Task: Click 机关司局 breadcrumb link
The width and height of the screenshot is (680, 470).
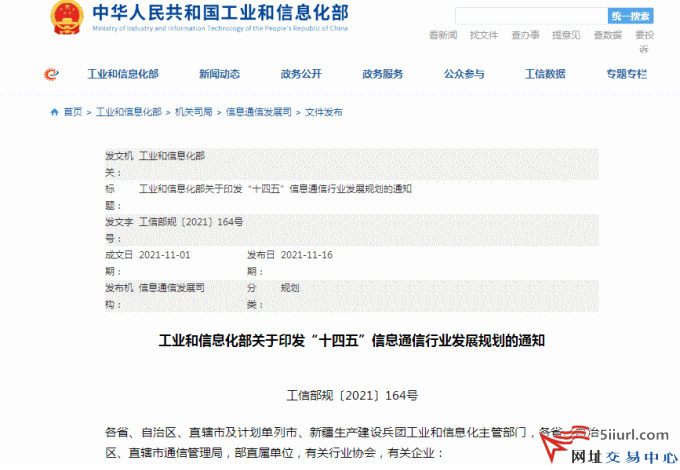Action: coord(194,112)
